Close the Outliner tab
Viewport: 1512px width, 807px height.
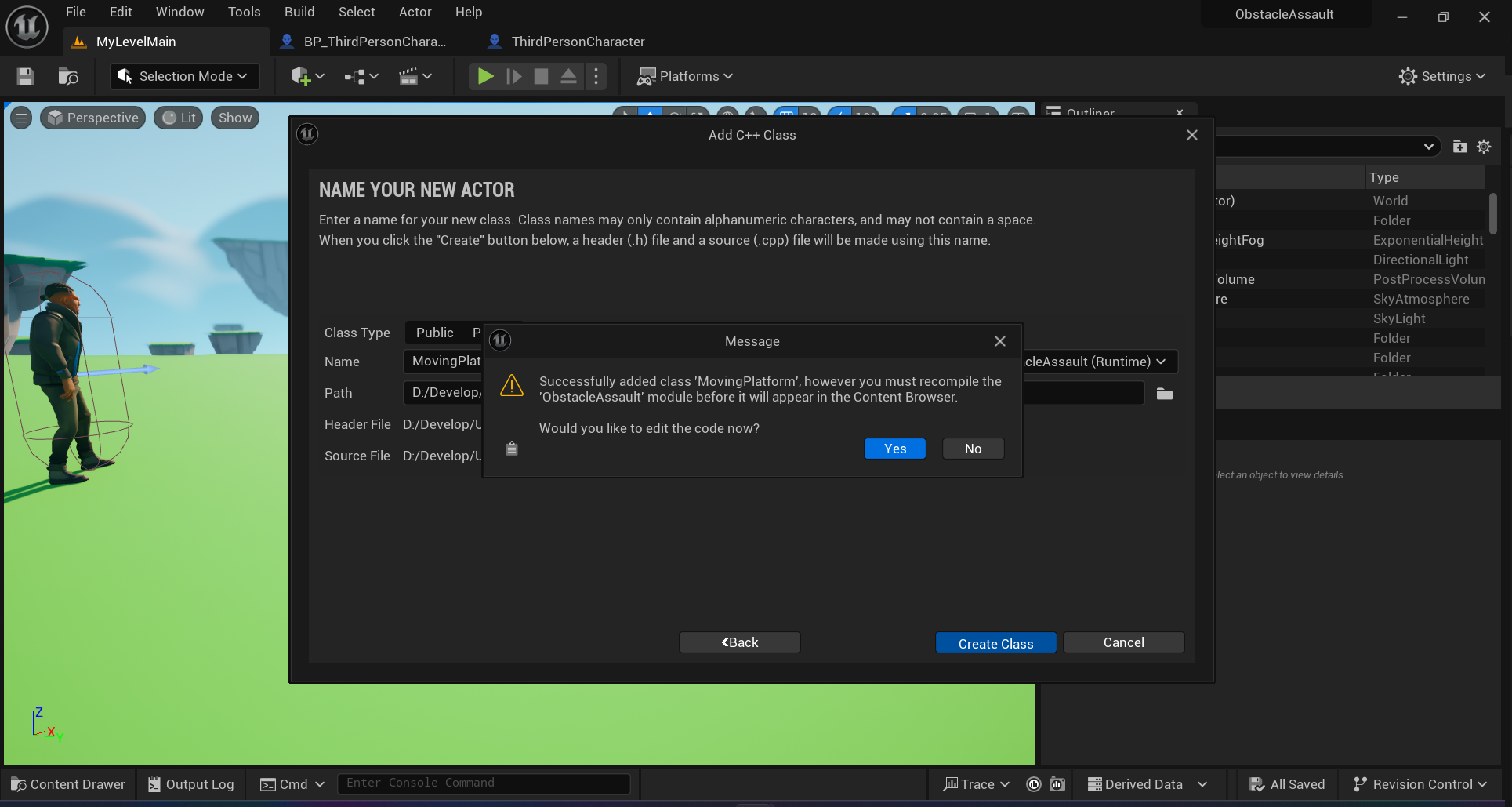pos(1180,113)
